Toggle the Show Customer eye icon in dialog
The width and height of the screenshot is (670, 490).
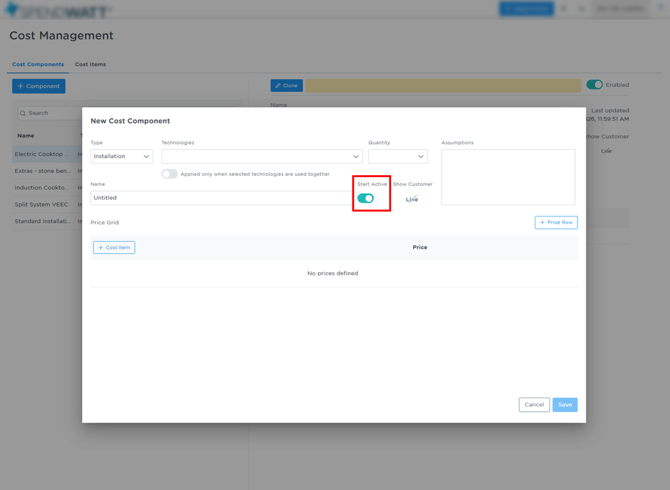(x=412, y=199)
